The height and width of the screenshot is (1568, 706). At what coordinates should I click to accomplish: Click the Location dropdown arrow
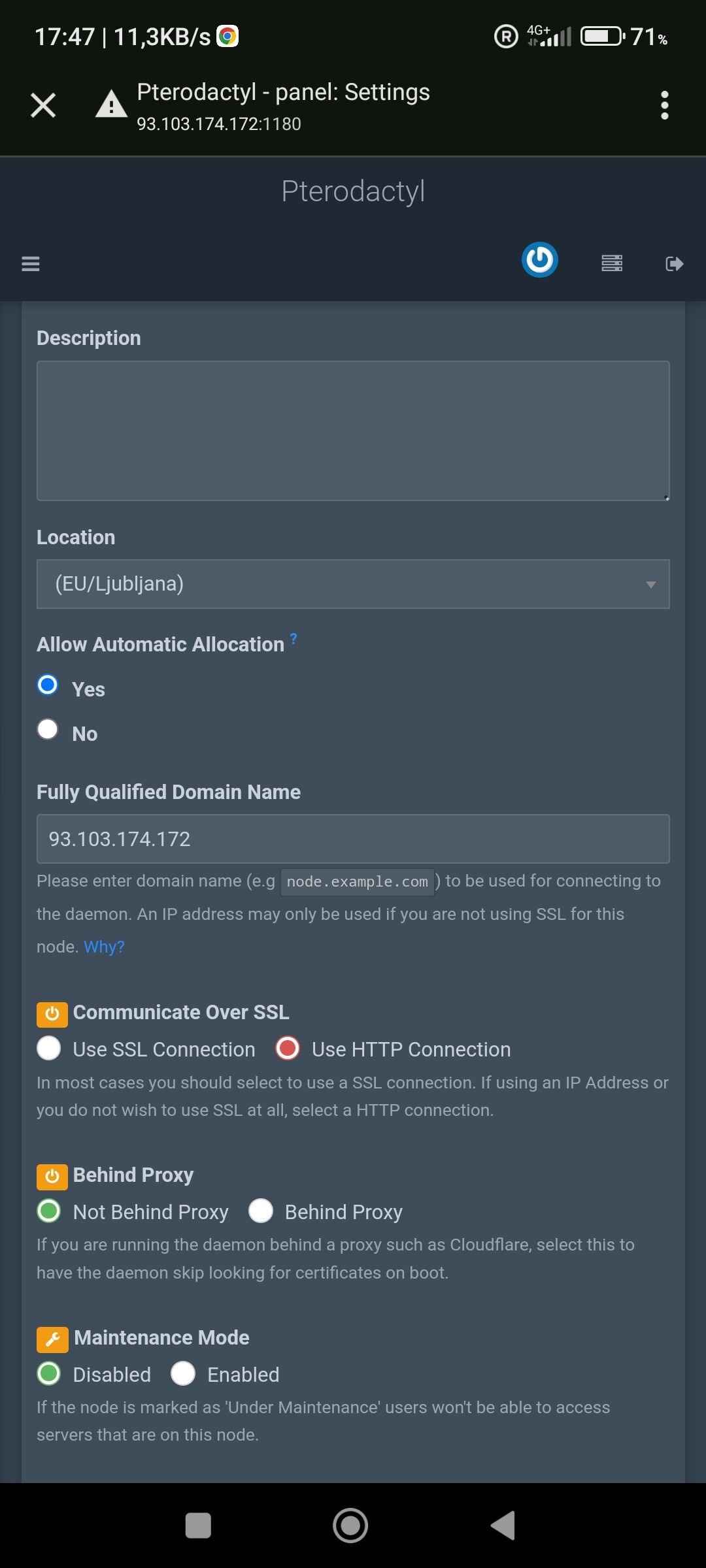click(x=650, y=585)
